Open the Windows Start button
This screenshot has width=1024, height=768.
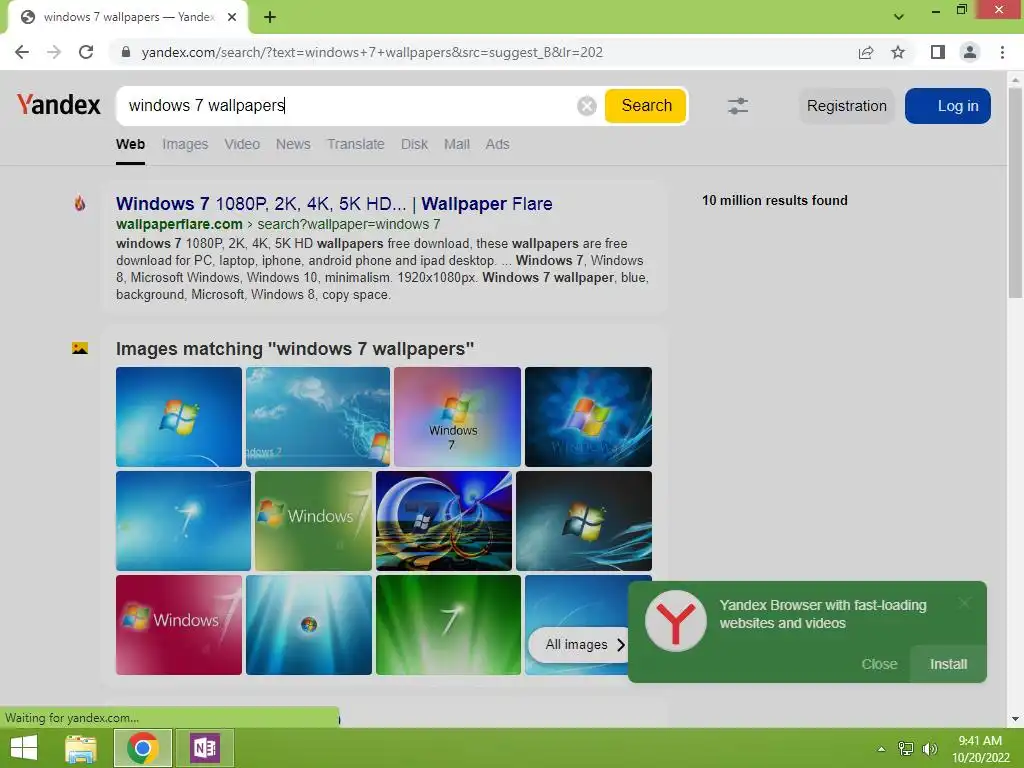(24, 748)
